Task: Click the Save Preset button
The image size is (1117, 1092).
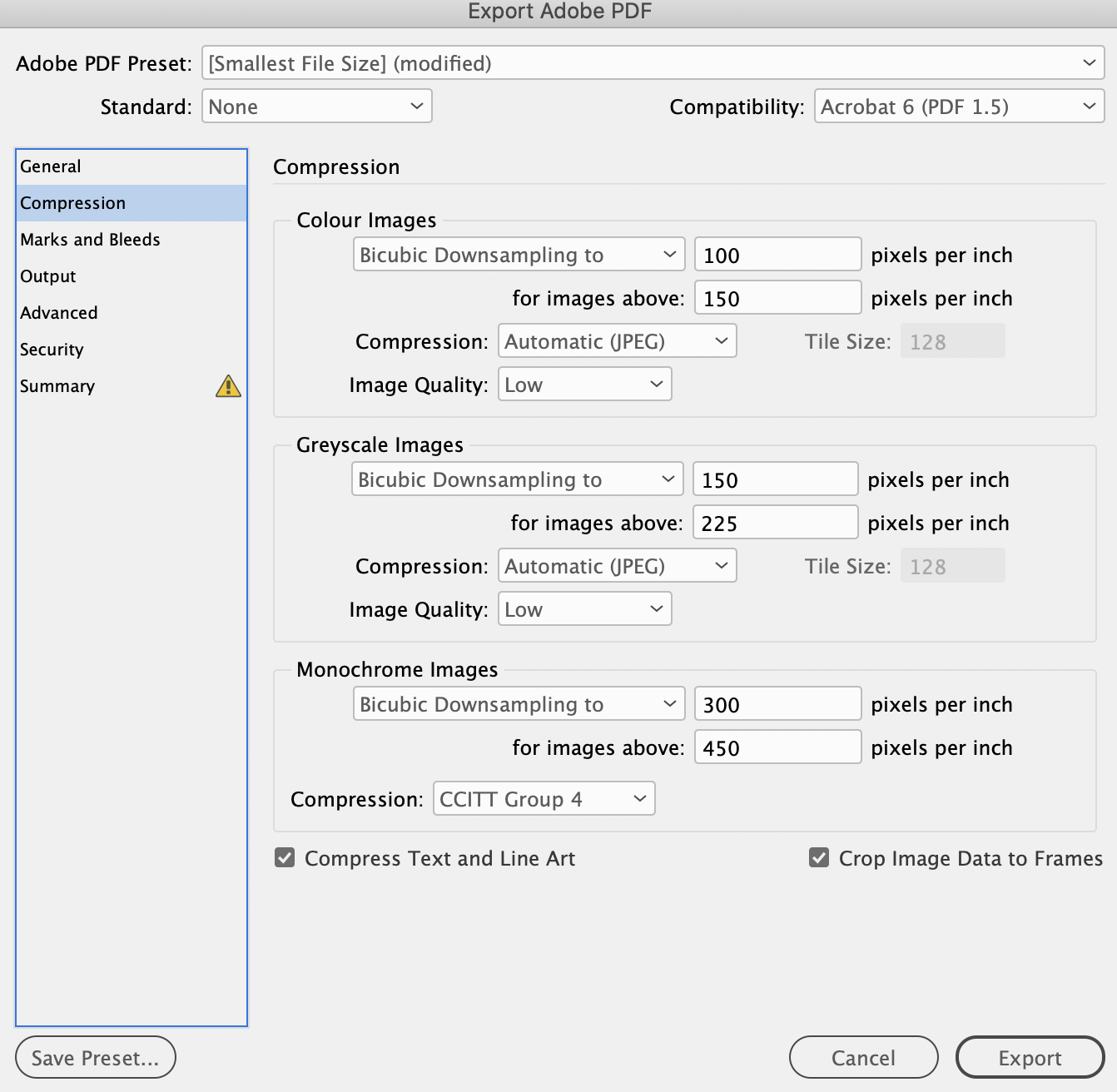Action: click(95, 1056)
